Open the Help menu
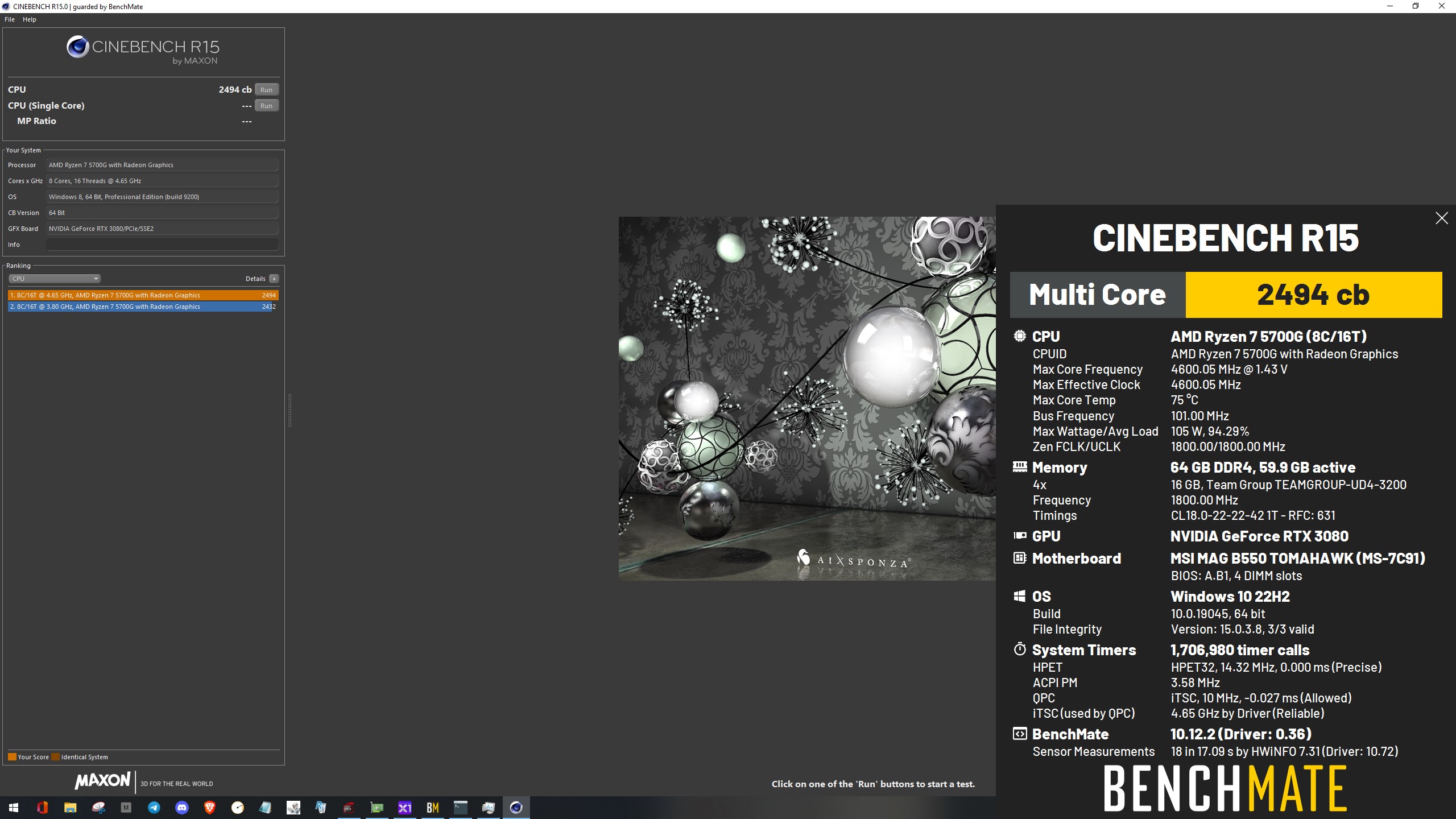The height and width of the screenshot is (819, 1456). pos(30,19)
